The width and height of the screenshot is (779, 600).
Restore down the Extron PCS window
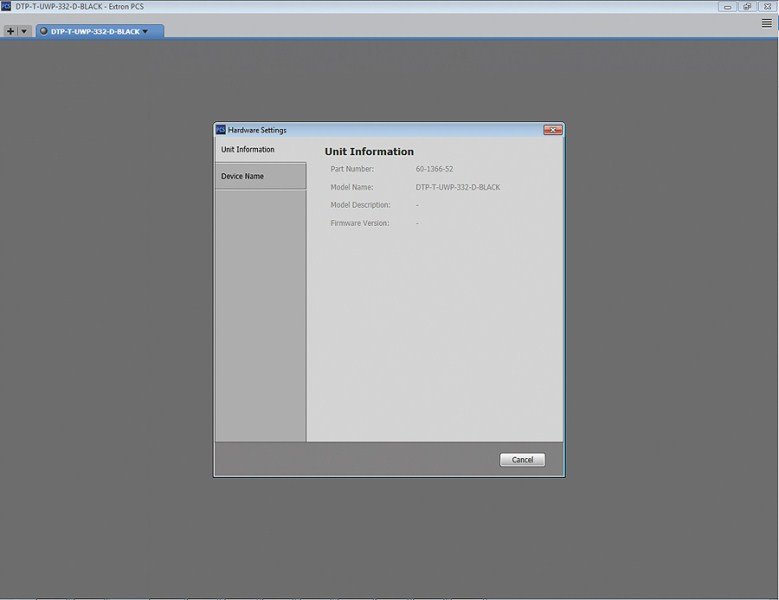(747, 6)
